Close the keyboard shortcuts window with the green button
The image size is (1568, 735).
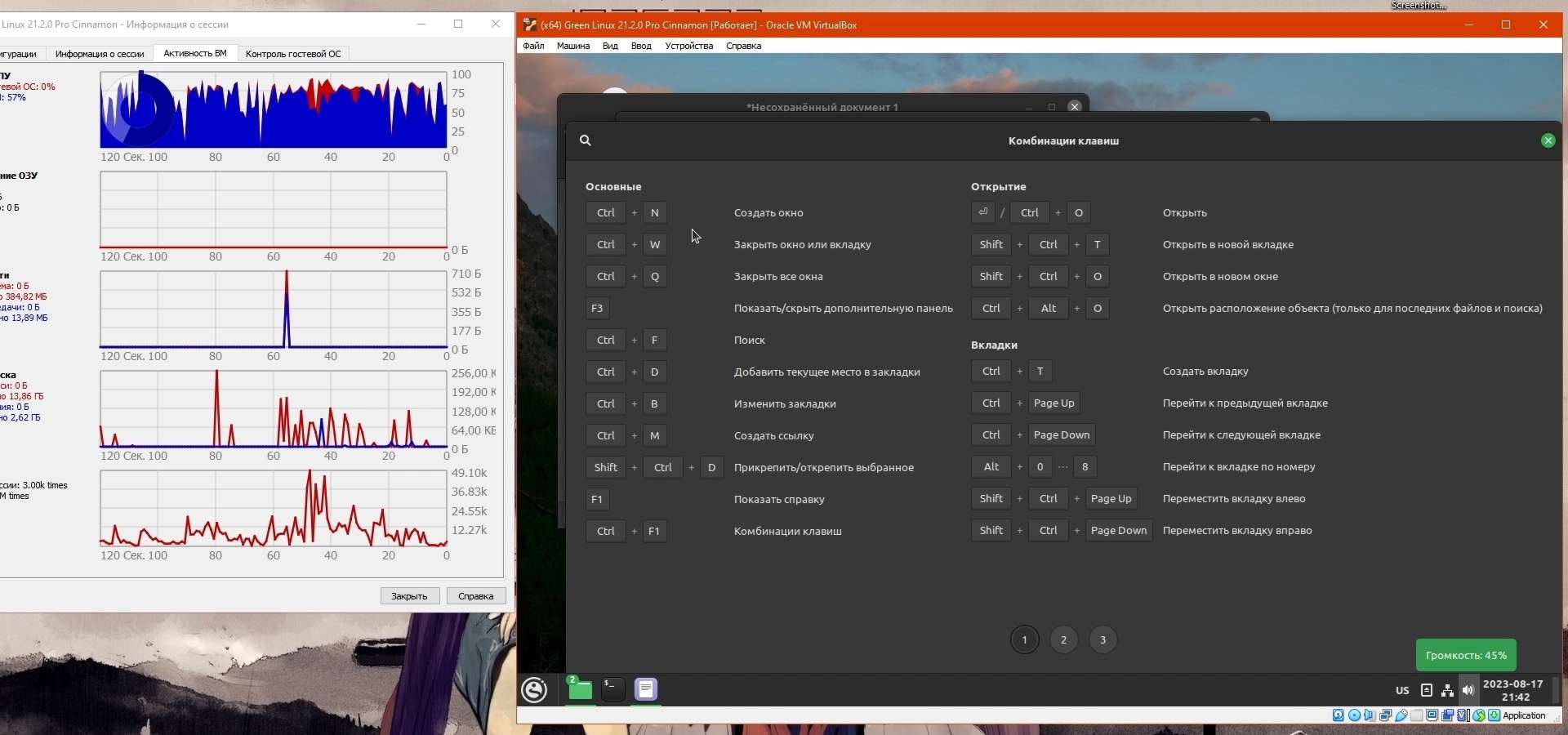(x=1548, y=140)
